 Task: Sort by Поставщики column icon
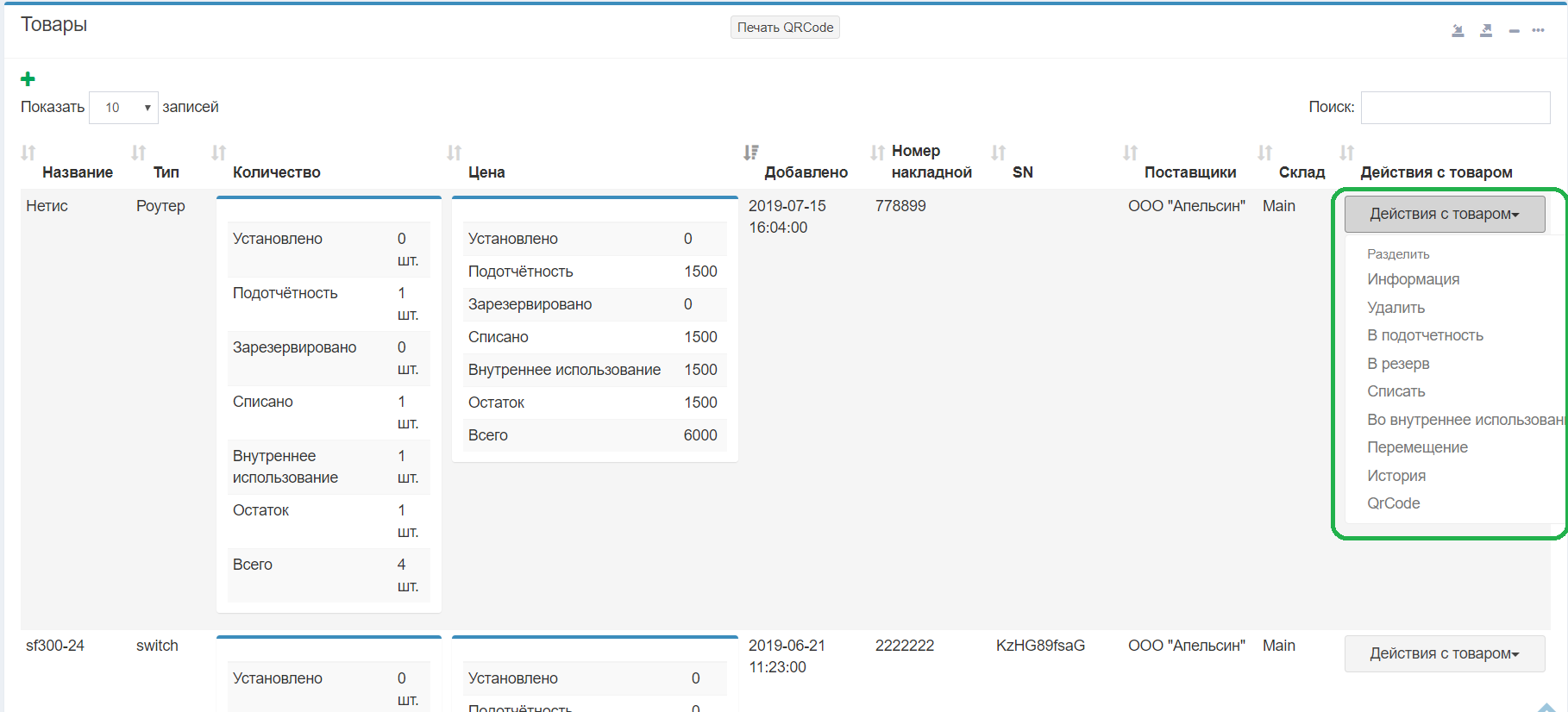[1131, 153]
